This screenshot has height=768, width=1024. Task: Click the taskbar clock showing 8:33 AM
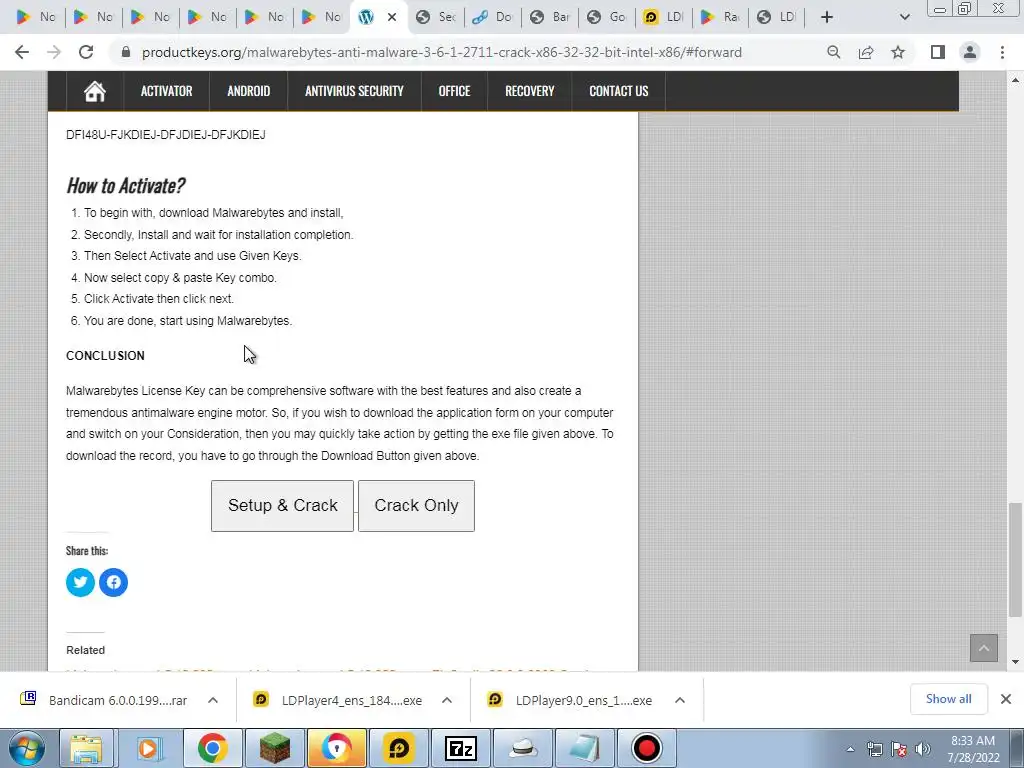(x=973, y=749)
